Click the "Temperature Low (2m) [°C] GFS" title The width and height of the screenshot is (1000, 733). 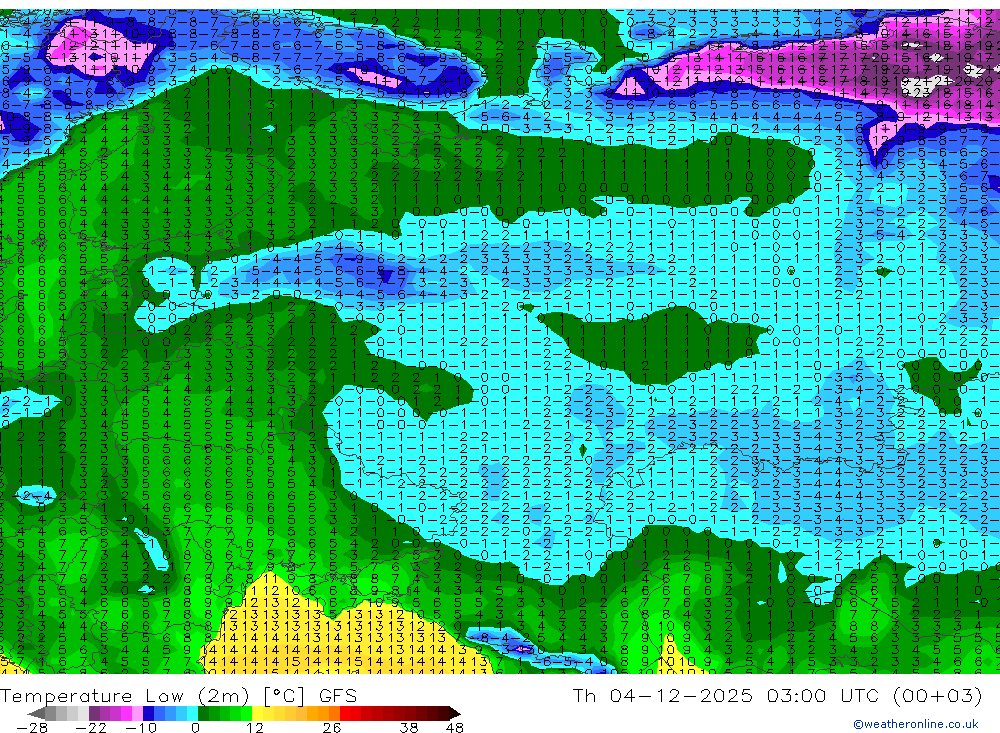pos(179,695)
